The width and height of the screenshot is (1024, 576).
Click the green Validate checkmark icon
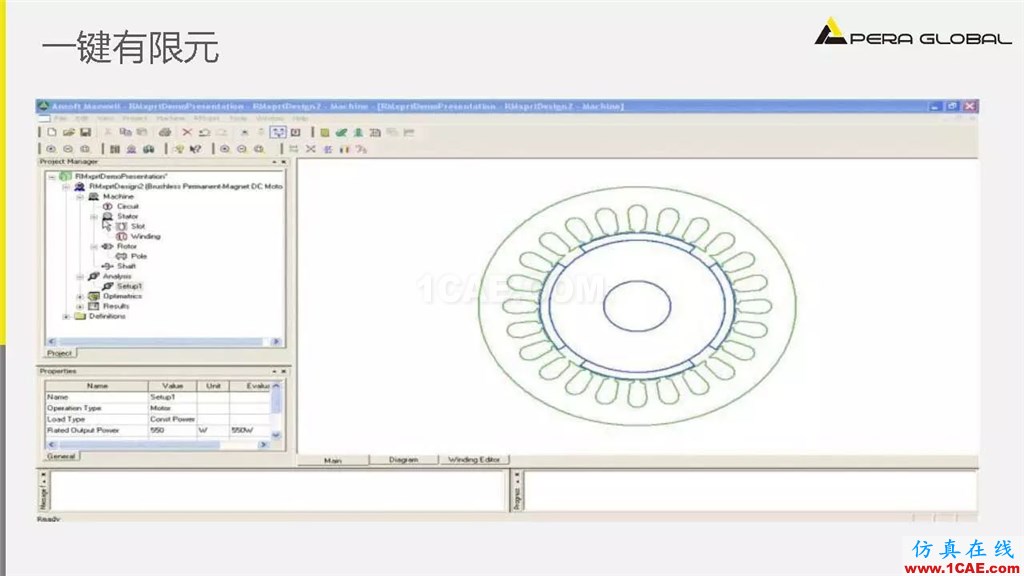342,133
